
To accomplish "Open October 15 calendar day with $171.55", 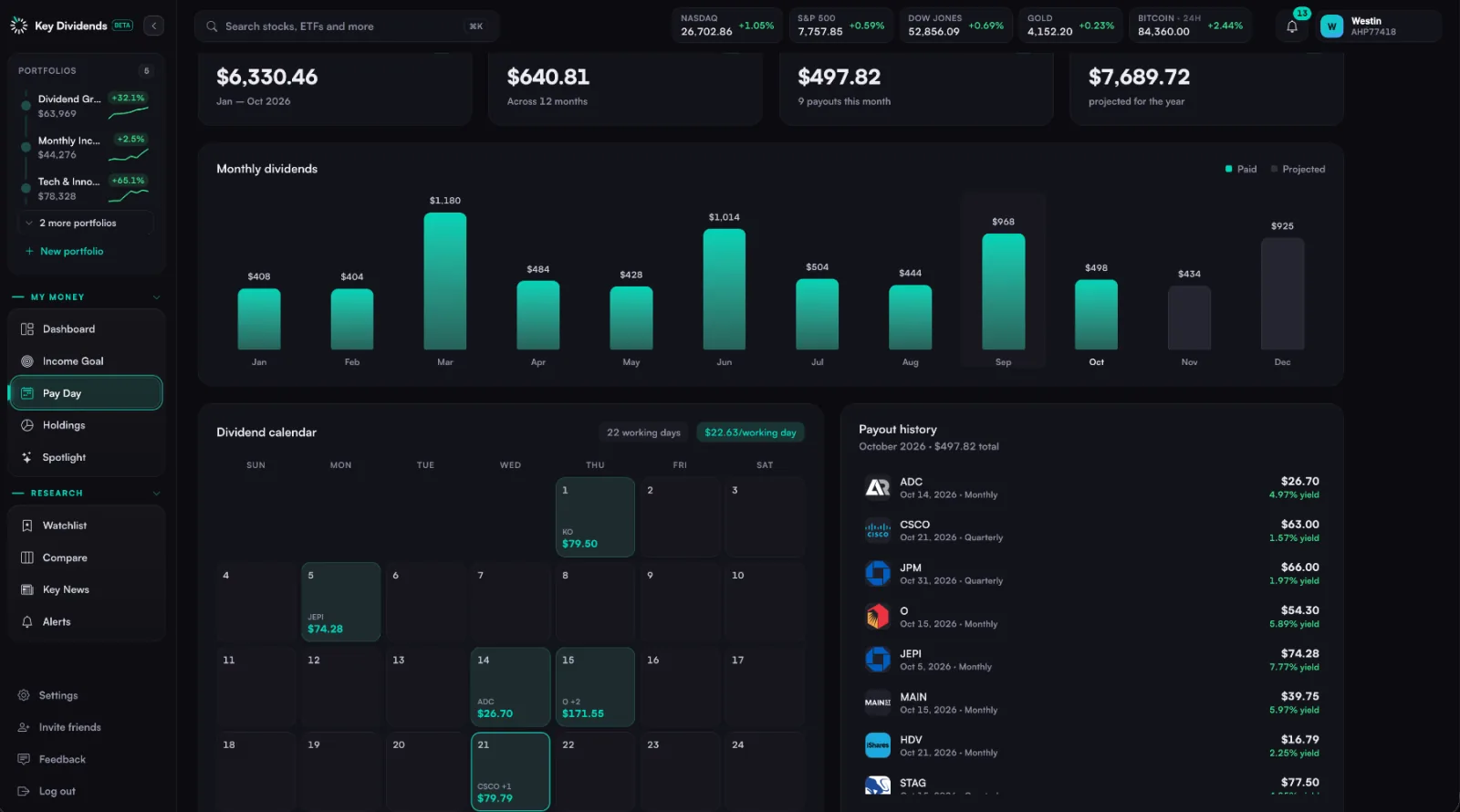I will click(595, 687).
